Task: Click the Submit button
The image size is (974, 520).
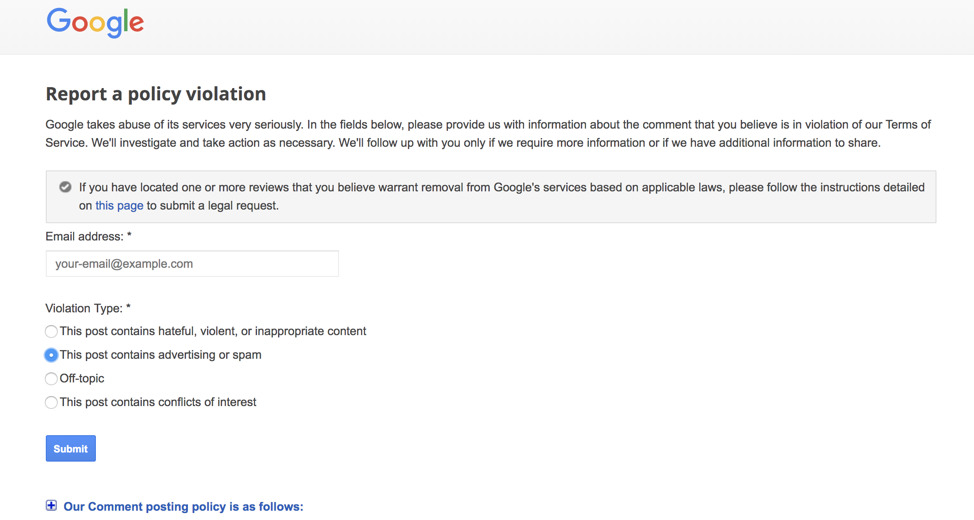Action: tap(71, 449)
